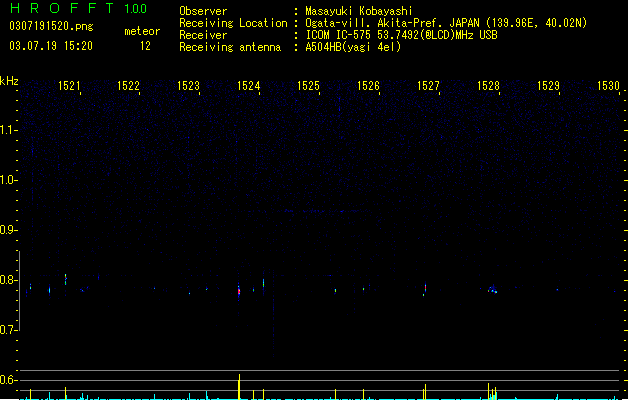
Task: Click the strong red meteor echo near 1524
Action: point(239,292)
